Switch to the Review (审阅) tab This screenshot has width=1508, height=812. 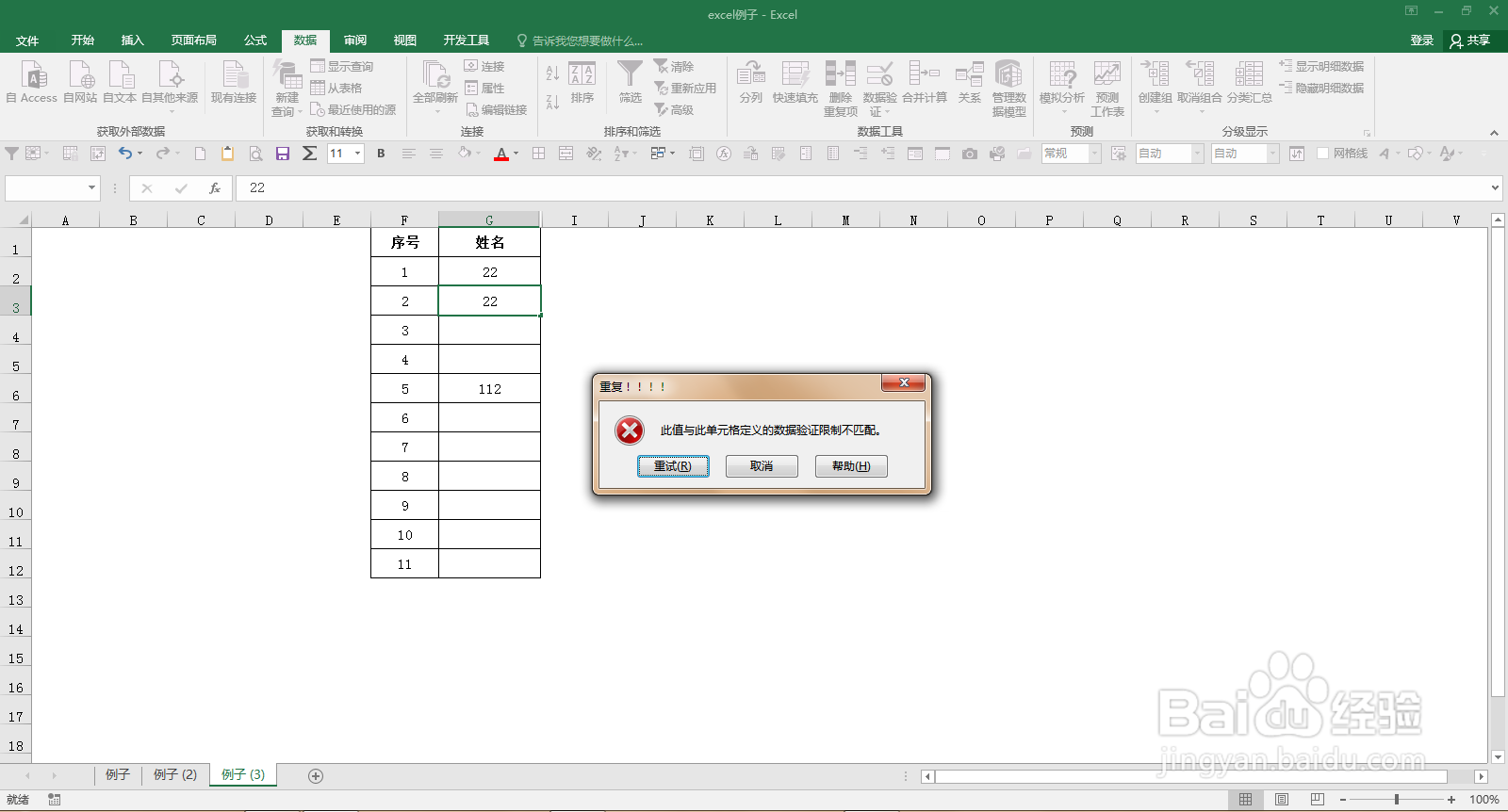click(355, 41)
